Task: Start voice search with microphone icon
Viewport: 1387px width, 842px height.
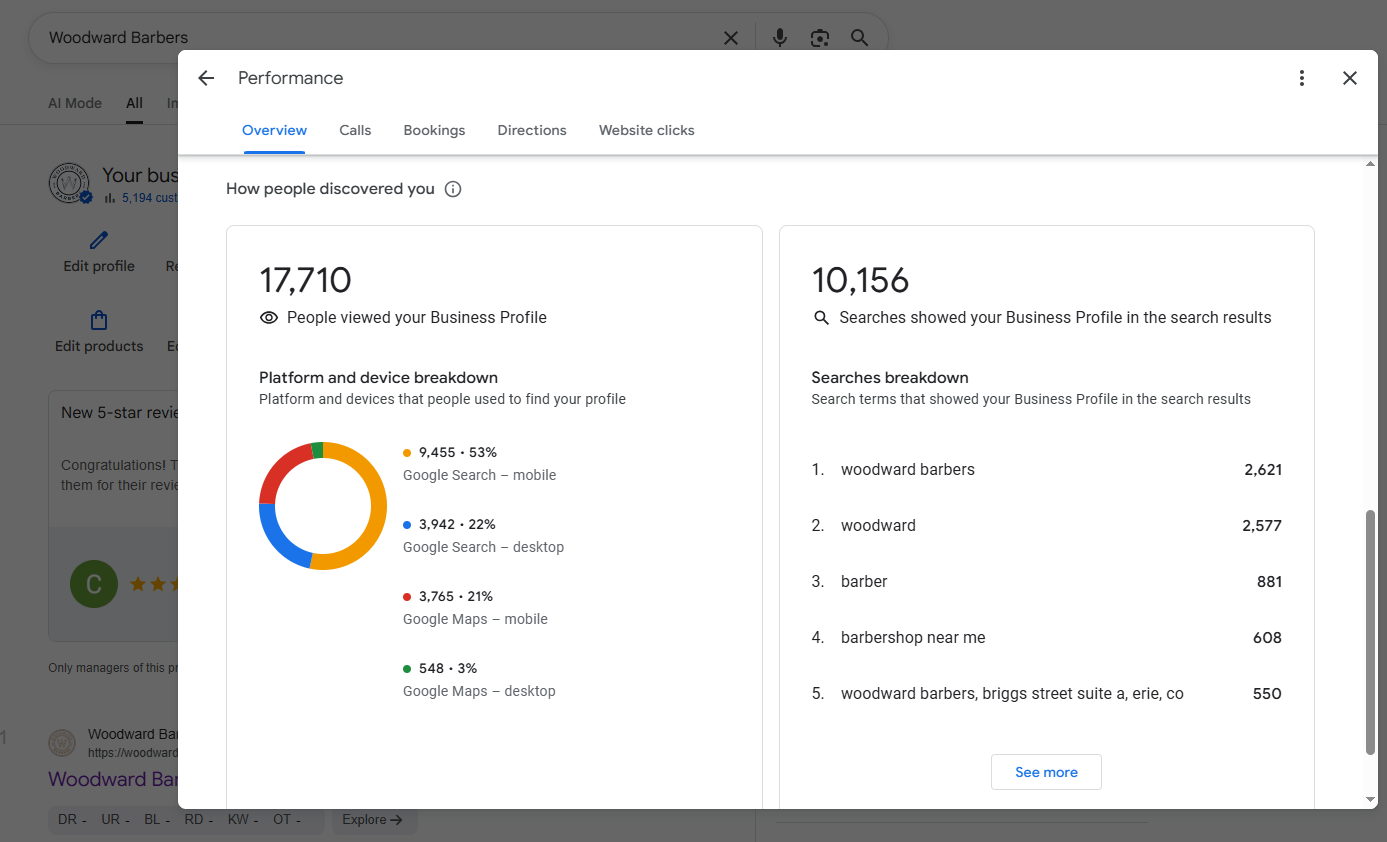Action: click(780, 38)
